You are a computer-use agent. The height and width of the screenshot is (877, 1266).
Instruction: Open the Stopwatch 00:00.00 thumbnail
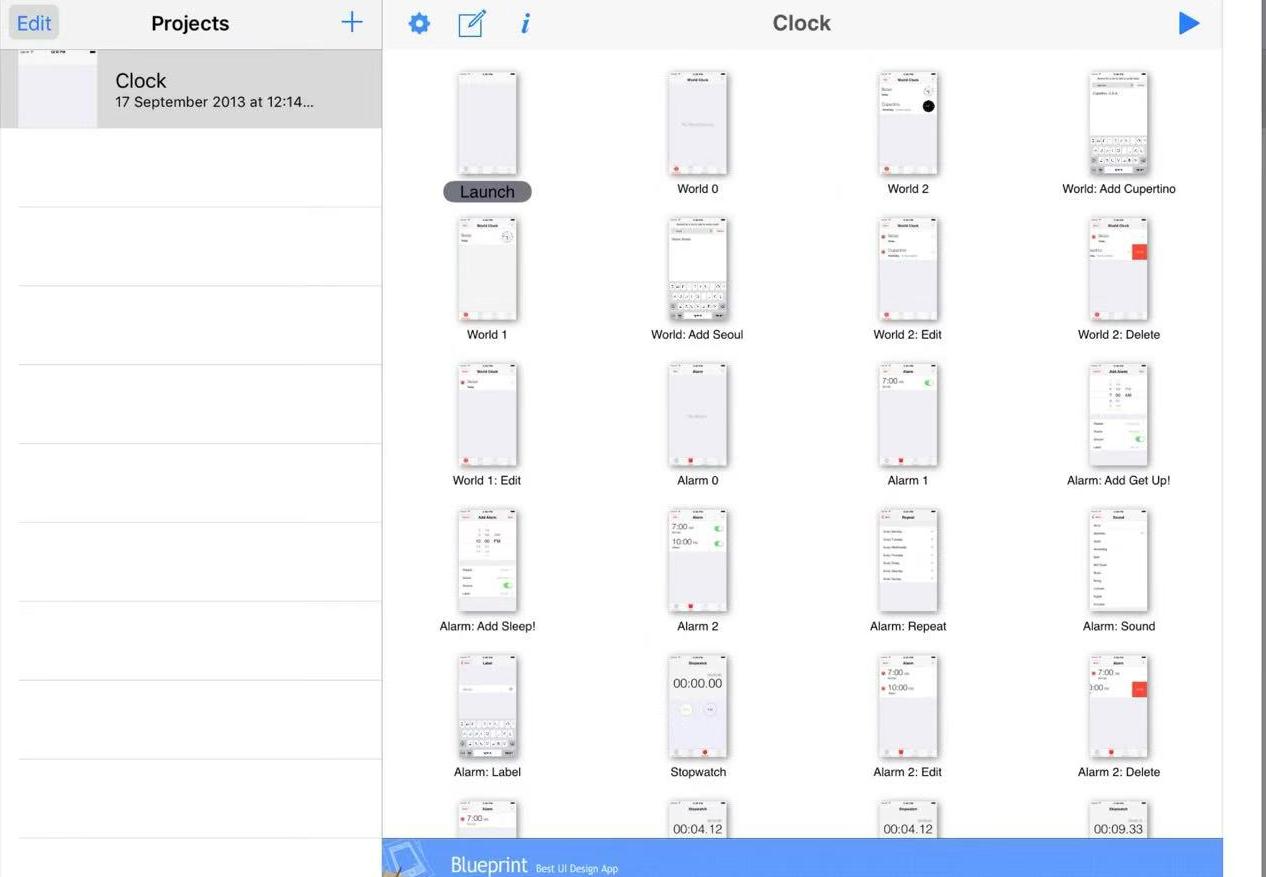(x=697, y=706)
